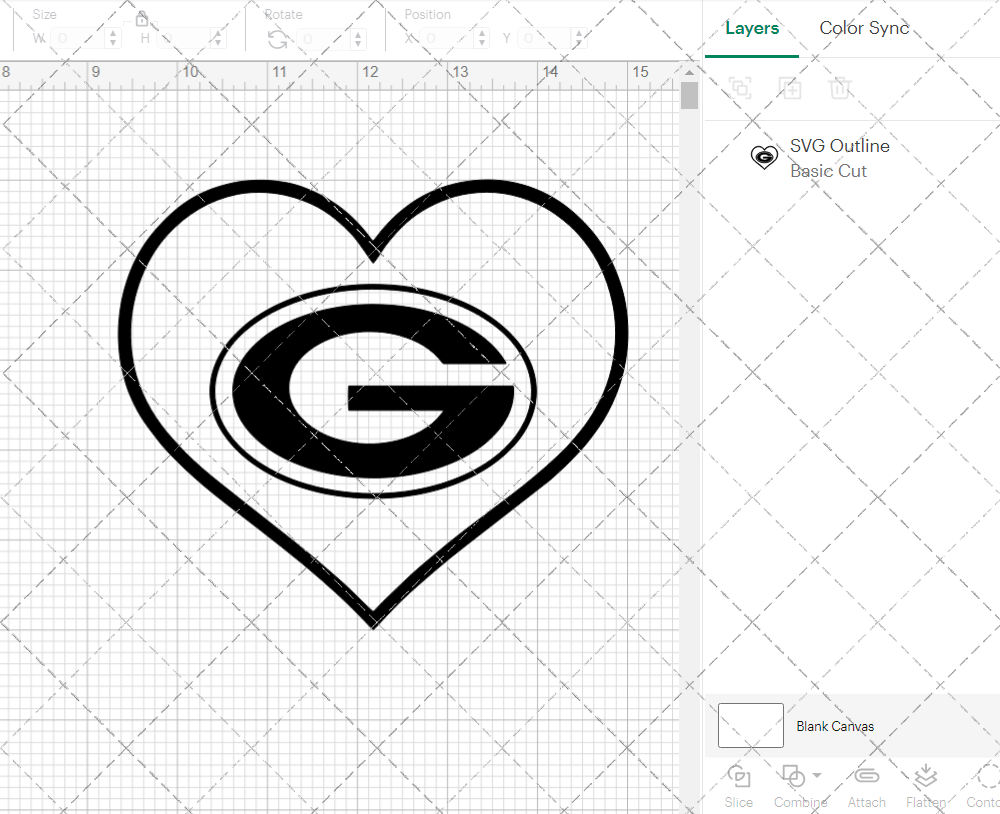Click the Combine tool icon
Screen dimensions: 1000x814
[x=793, y=776]
